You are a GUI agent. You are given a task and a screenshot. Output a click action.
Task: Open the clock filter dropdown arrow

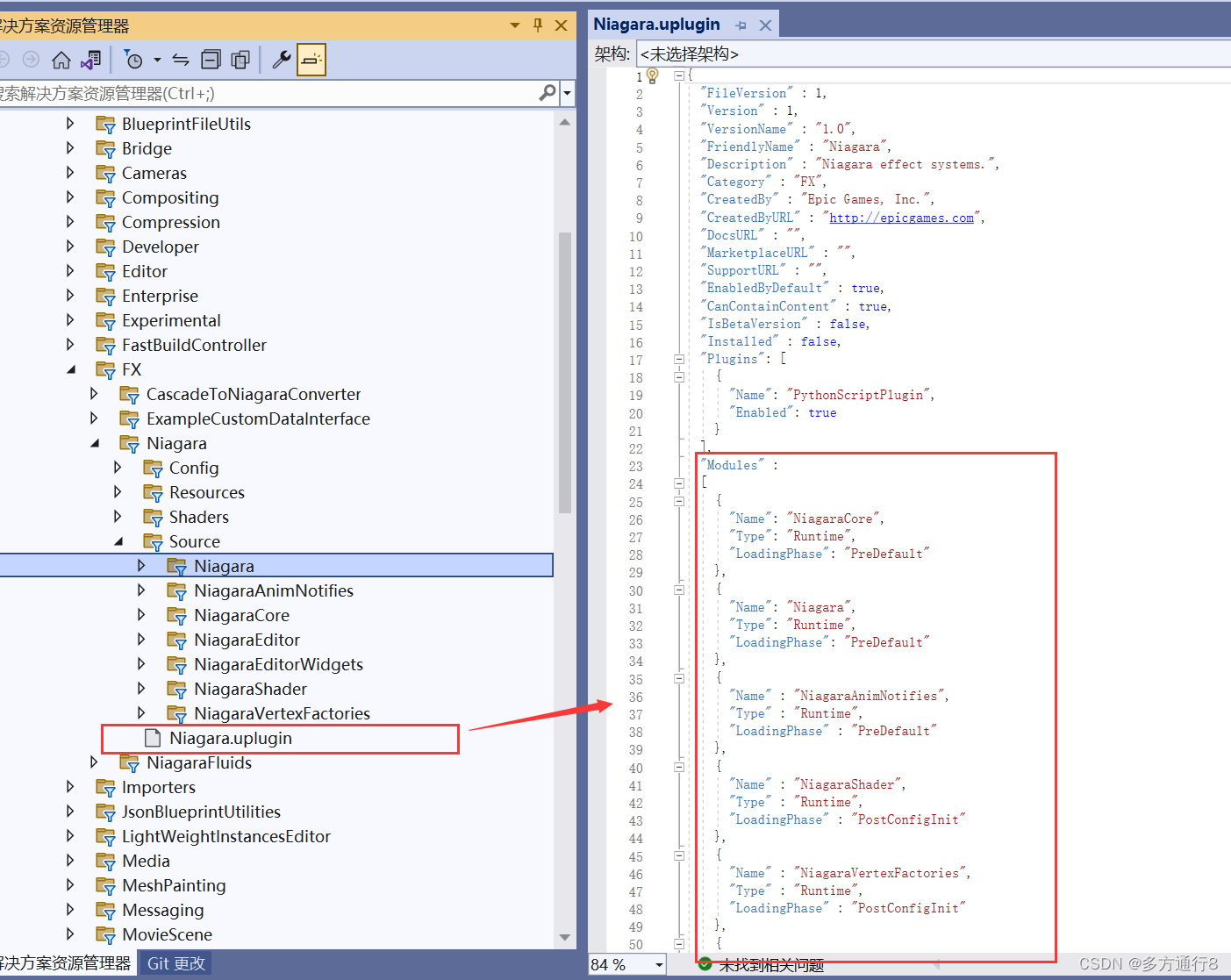(x=158, y=60)
